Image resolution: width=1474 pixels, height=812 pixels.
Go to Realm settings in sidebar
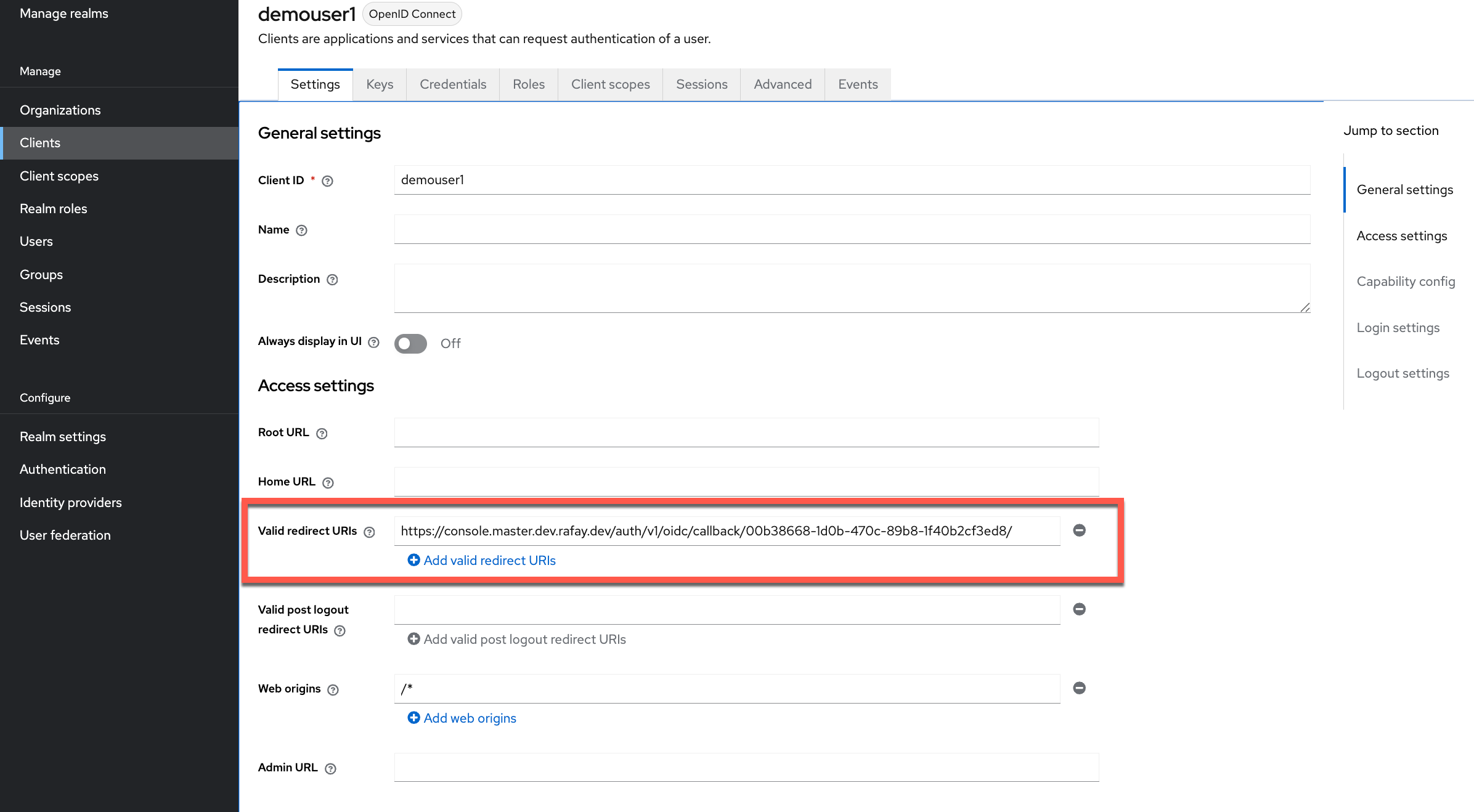63,437
